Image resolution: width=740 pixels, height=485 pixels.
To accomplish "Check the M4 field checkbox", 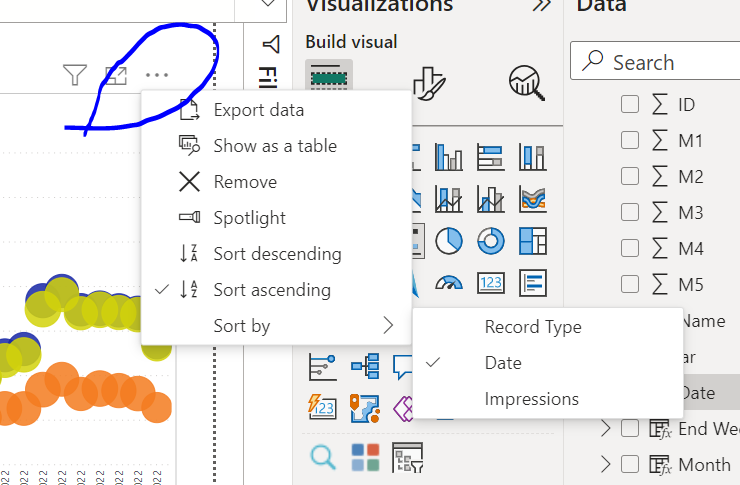I will tap(630, 248).
